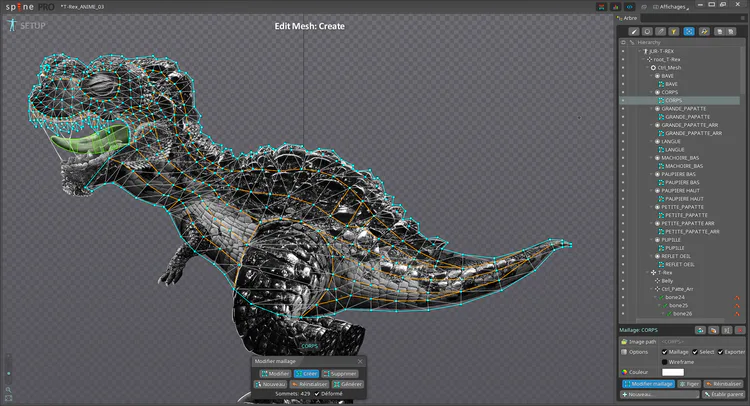The width and height of the screenshot is (750, 406).
Task: Click the orange key icon on bone25 row
Action: click(737, 306)
